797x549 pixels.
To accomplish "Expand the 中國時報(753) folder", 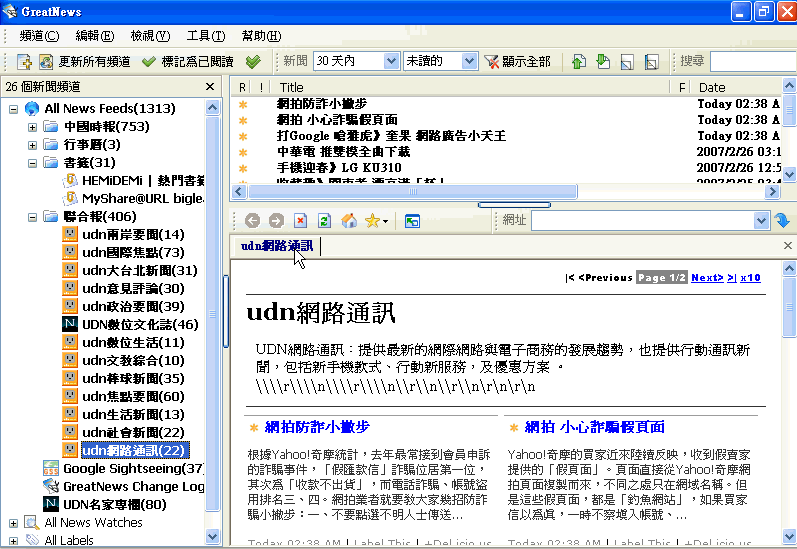I will pyautogui.click(x=33, y=127).
